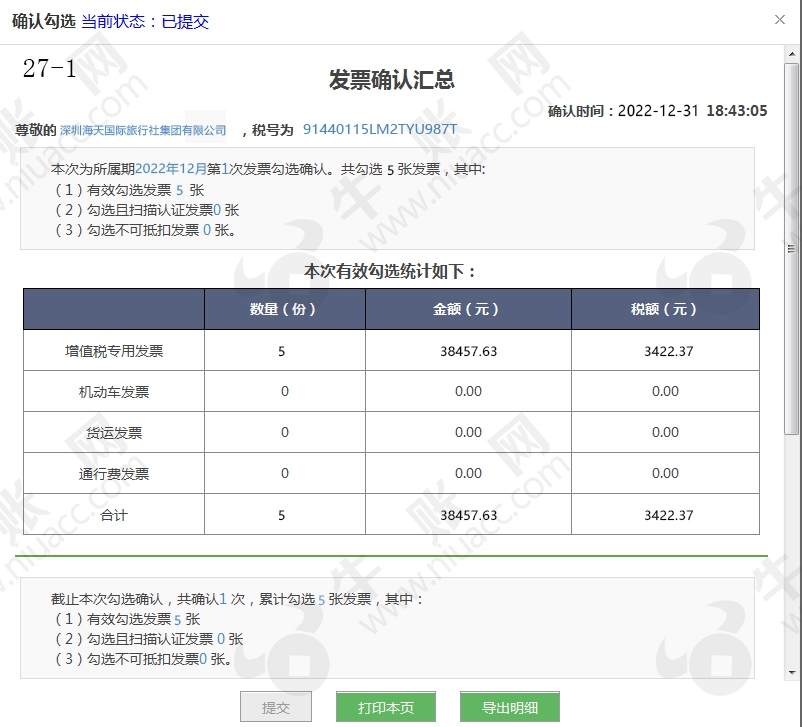This screenshot has width=802, height=727.
Task: Click the 数量（份）column header
Action: (284, 309)
